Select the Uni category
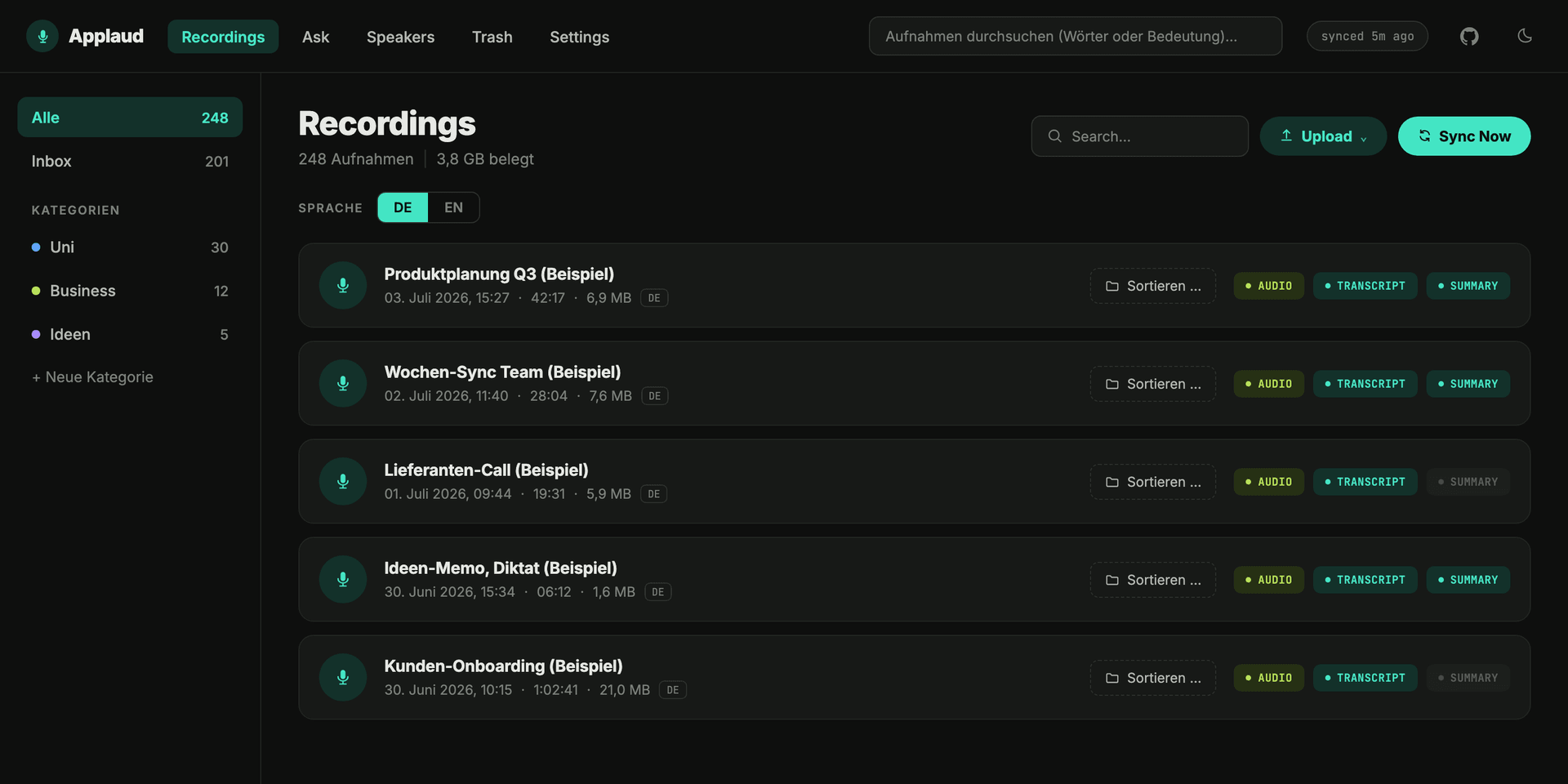This screenshot has height=784, width=1568. tap(130, 247)
